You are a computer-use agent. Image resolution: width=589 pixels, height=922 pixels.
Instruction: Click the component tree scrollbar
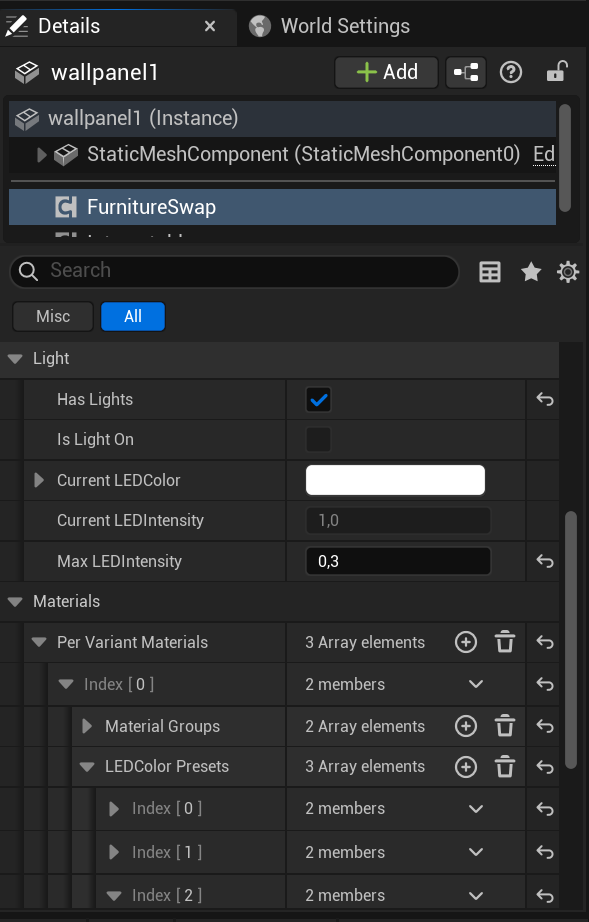point(565,158)
